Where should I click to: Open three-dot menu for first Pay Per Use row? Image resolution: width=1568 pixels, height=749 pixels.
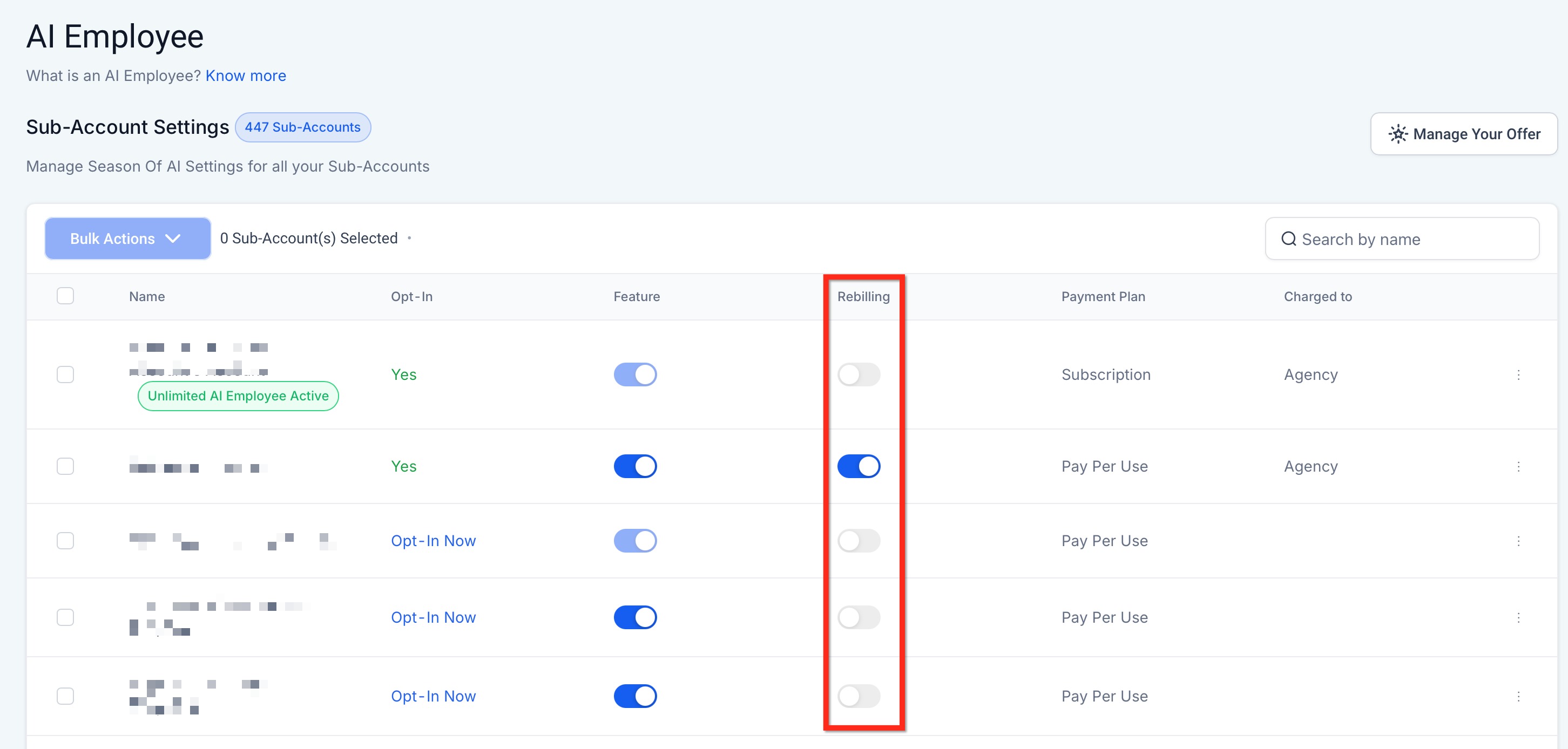1518,467
